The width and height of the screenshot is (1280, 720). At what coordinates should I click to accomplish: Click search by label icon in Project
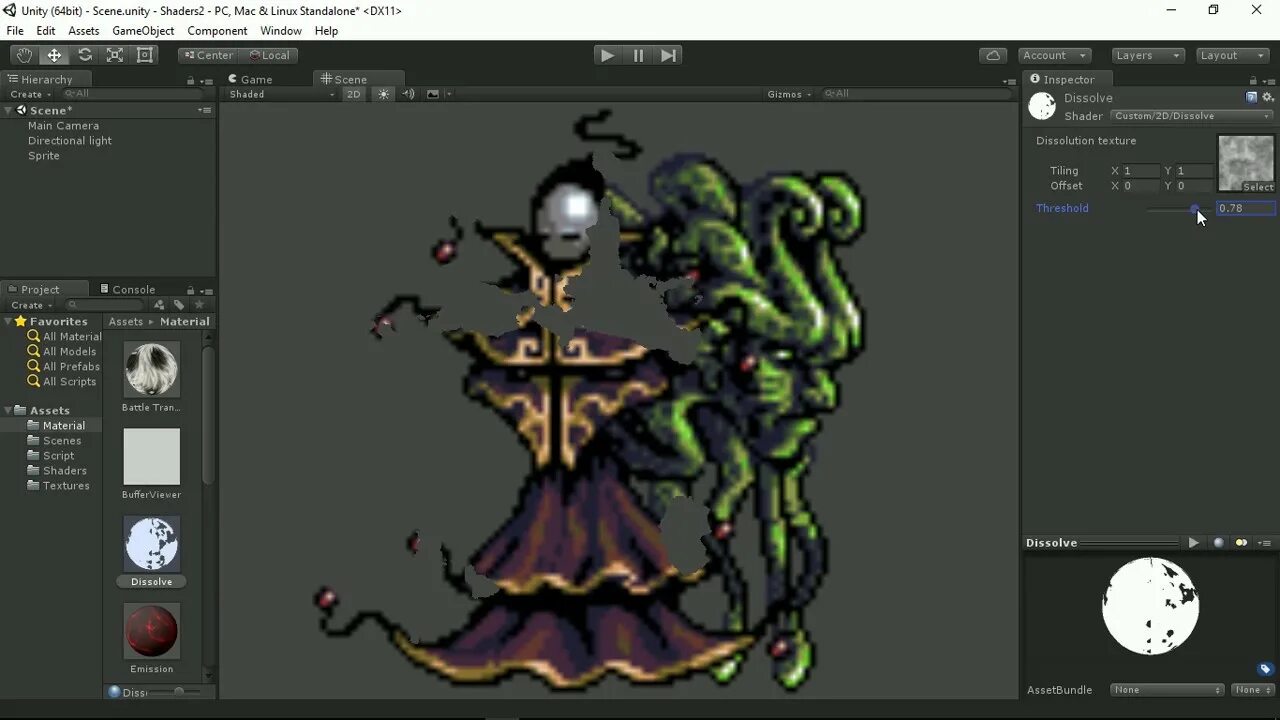tap(179, 305)
